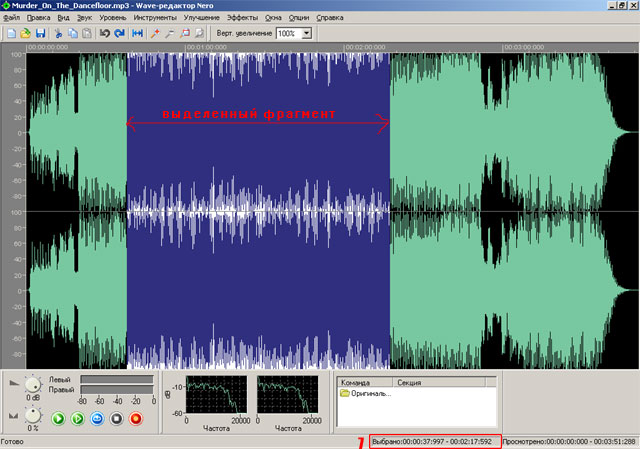Viewport: 640px width, 449px height.
Task: Open the Справка menu
Action: pyautogui.click(x=330, y=18)
